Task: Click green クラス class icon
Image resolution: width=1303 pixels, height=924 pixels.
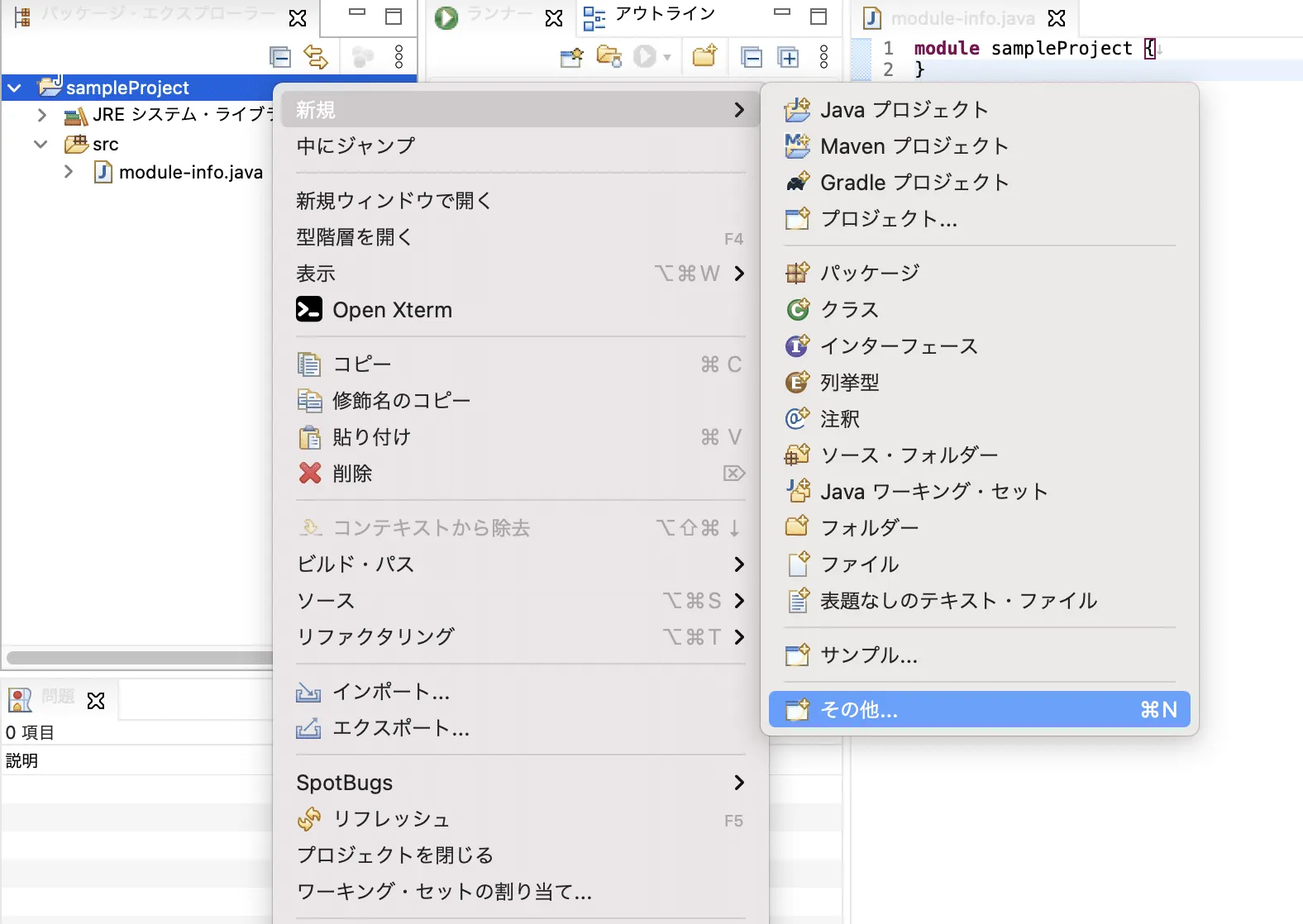Action: pos(797,310)
